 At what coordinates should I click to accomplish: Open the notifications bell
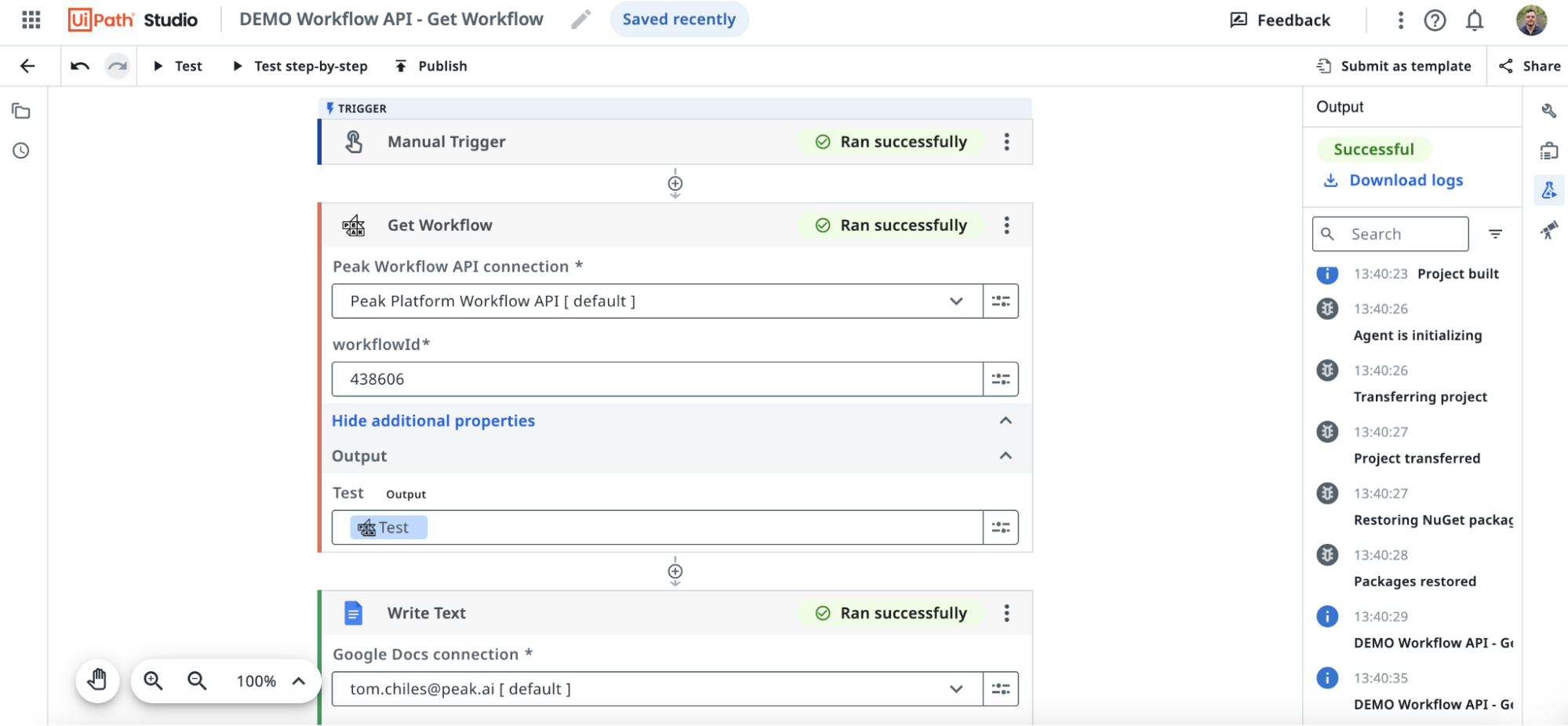[1474, 20]
